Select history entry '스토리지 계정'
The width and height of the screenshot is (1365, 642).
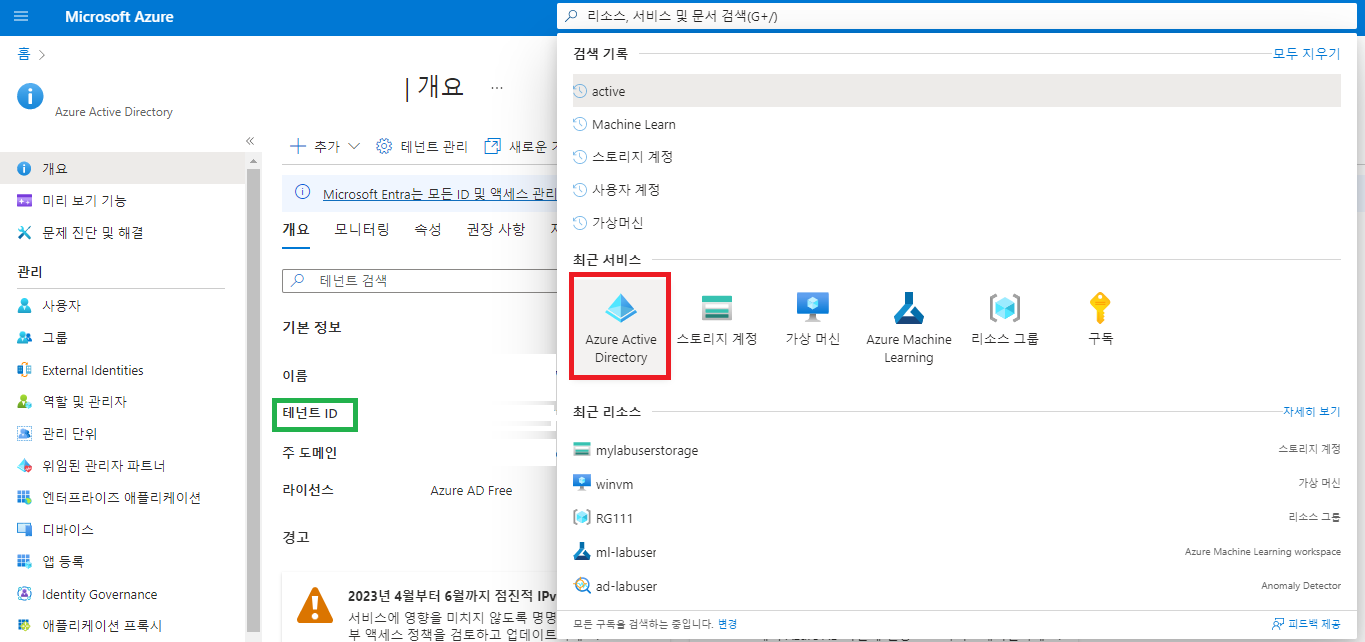click(x=956, y=157)
